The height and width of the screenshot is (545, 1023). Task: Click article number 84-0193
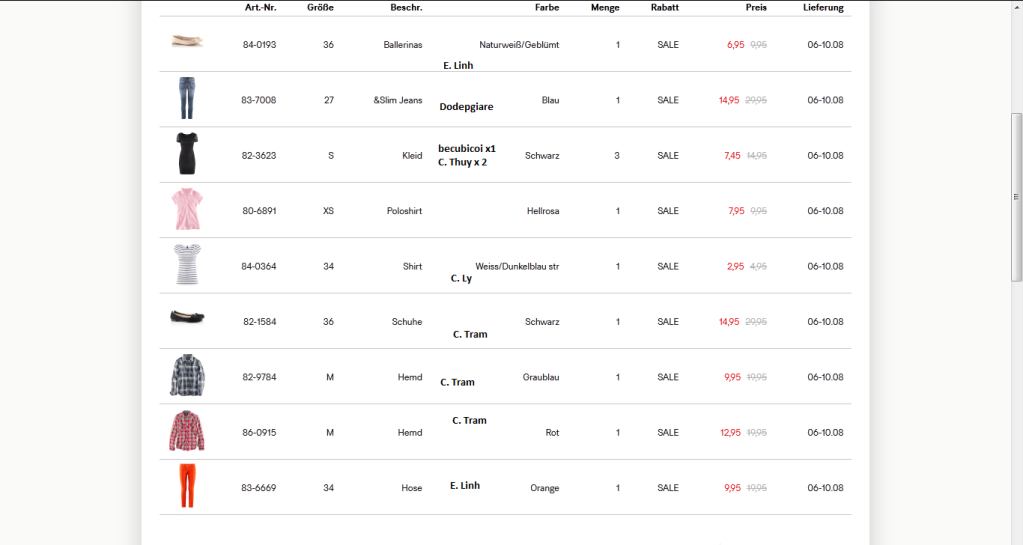pos(259,45)
